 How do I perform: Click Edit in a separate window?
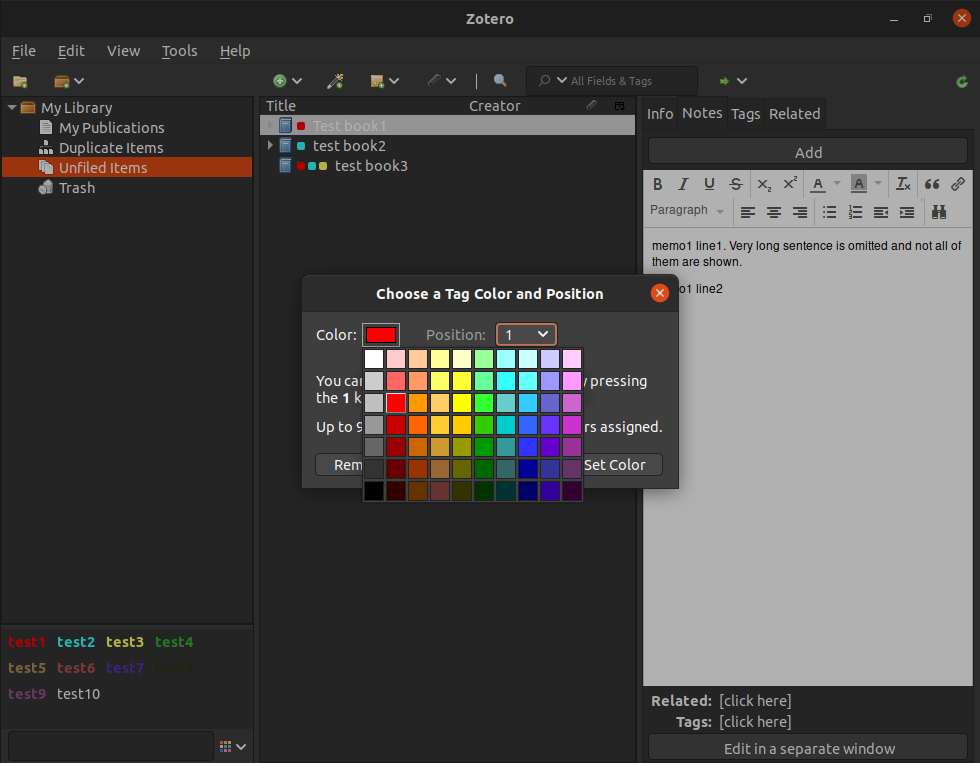click(808, 749)
